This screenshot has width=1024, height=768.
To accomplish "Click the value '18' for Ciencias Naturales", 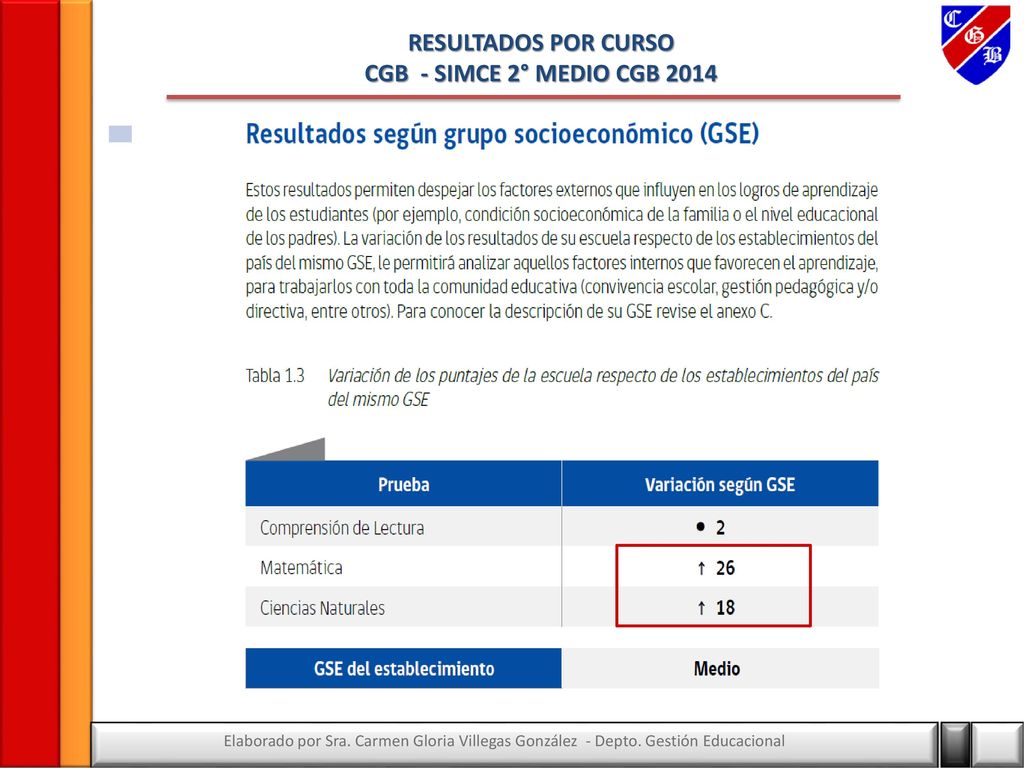I will [726, 608].
